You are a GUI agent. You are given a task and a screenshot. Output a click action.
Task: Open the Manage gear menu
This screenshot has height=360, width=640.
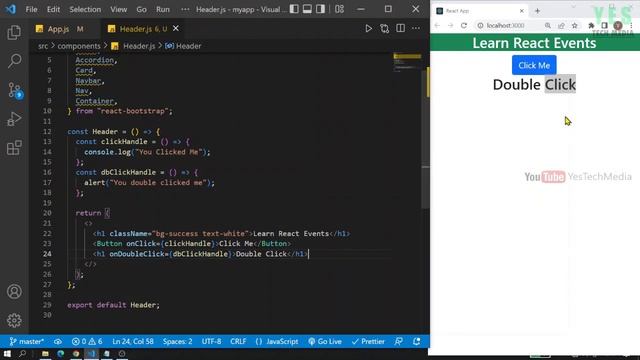pyautogui.click(x=14, y=320)
